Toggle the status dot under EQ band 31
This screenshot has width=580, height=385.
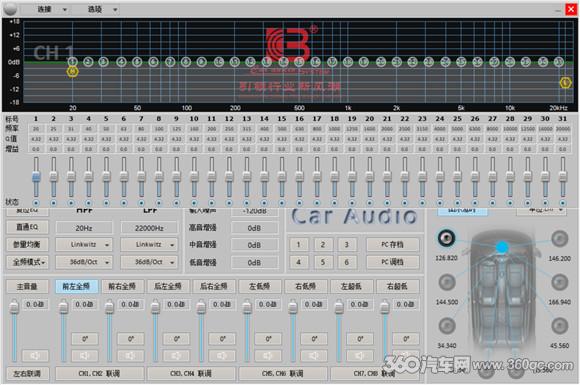pos(563,203)
